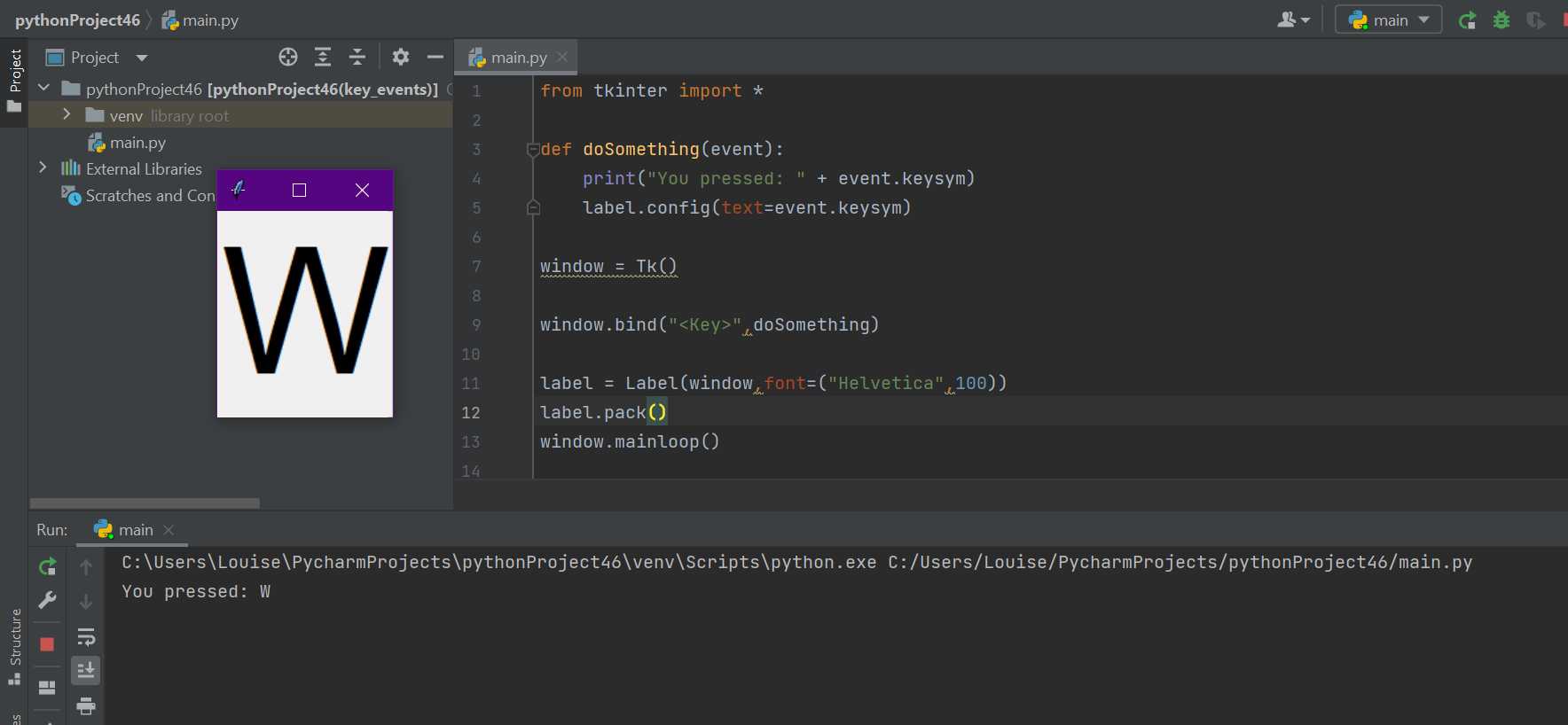Screen dimensions: 1568x725
Task: Click the print statement on line 4
Action: click(x=779, y=178)
